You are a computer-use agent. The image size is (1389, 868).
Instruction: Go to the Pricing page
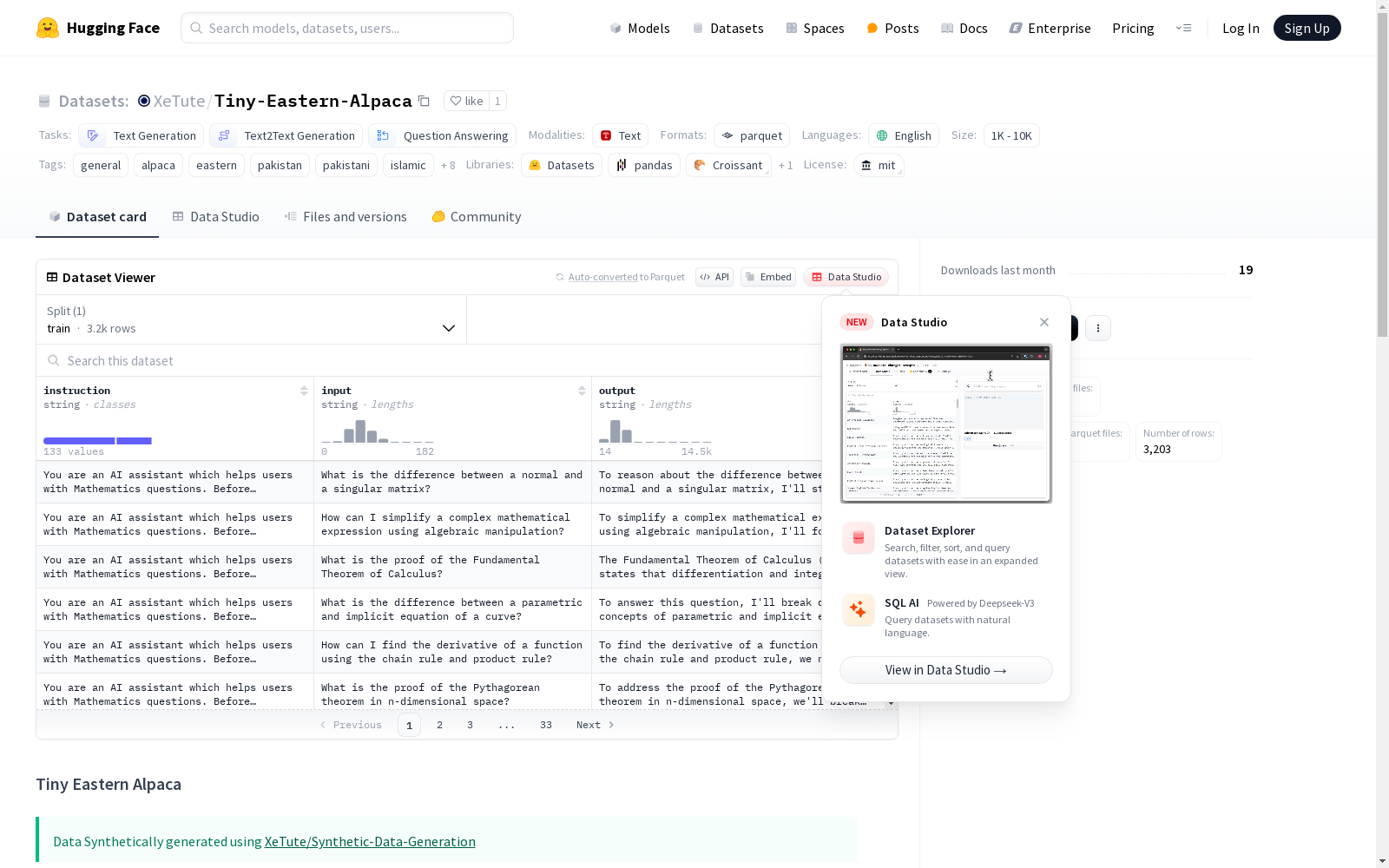tap(1133, 28)
